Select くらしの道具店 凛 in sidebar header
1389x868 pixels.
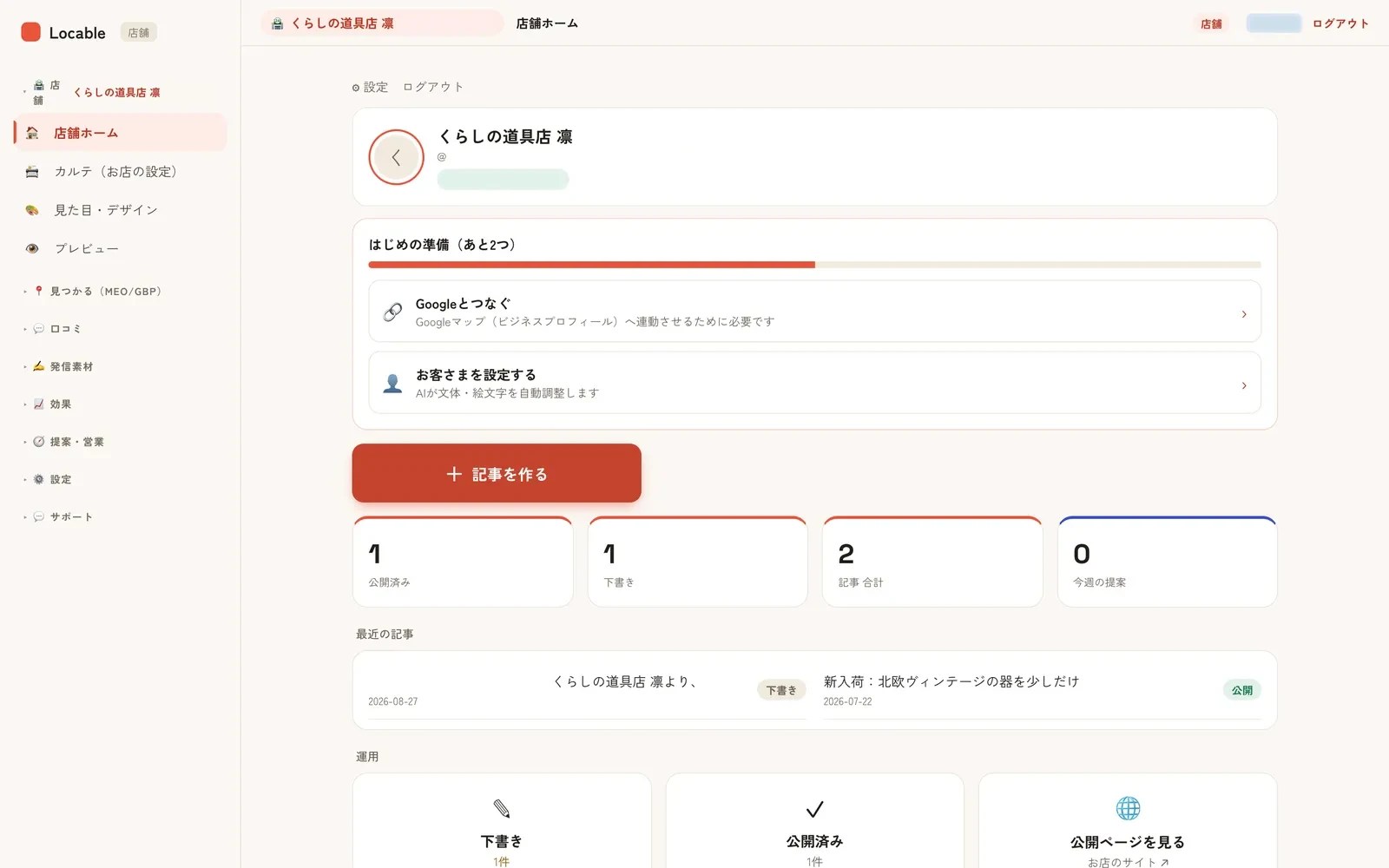click(116, 92)
